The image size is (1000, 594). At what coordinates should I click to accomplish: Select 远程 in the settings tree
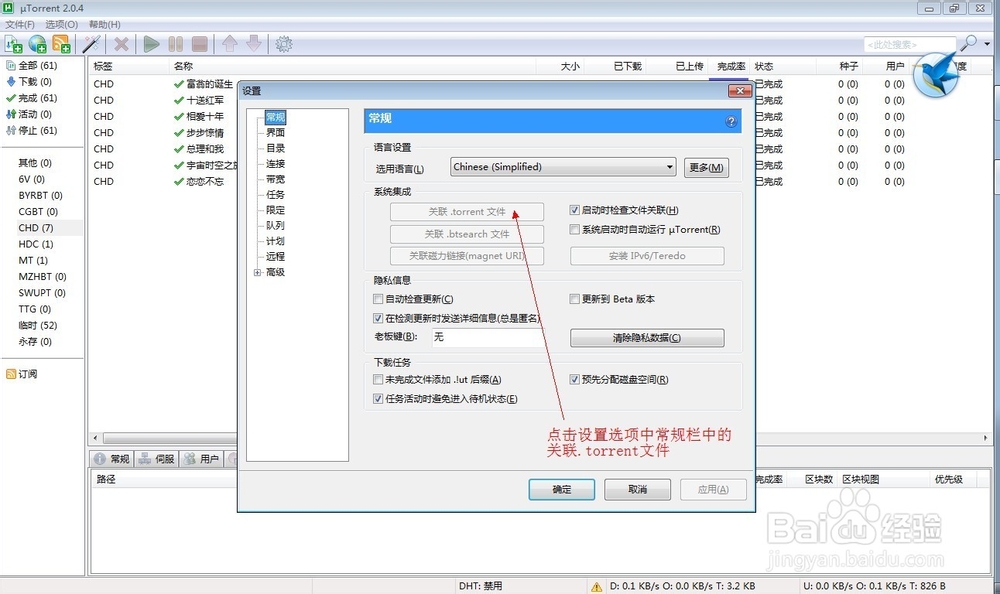click(276, 256)
